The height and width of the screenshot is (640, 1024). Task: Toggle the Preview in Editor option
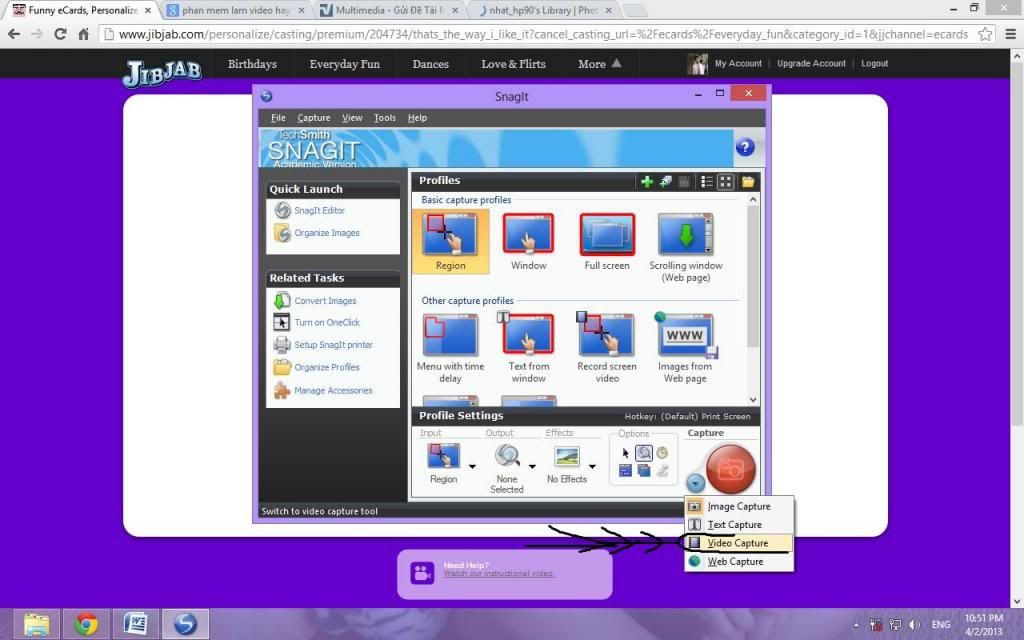[644, 453]
